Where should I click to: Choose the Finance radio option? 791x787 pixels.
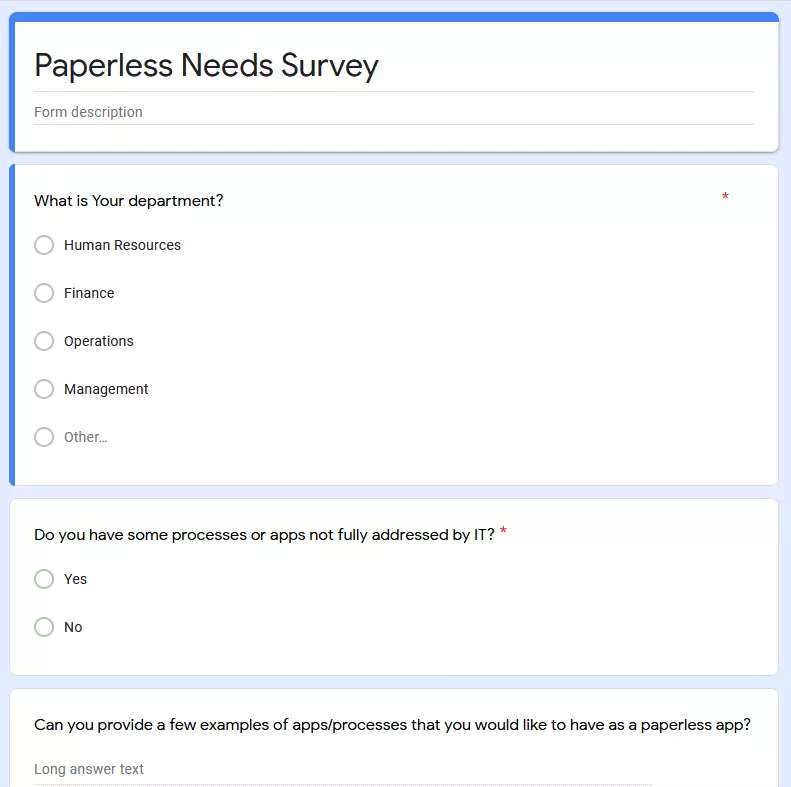click(x=44, y=293)
